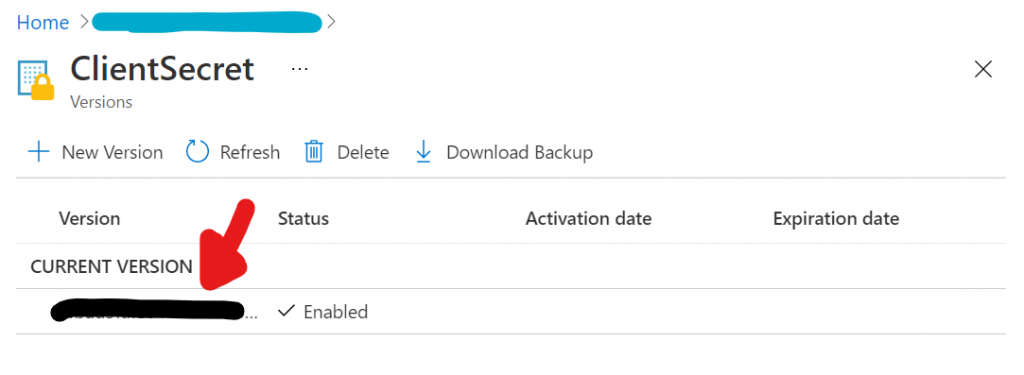Click the New Version label
1024x375 pixels.
tap(112, 152)
